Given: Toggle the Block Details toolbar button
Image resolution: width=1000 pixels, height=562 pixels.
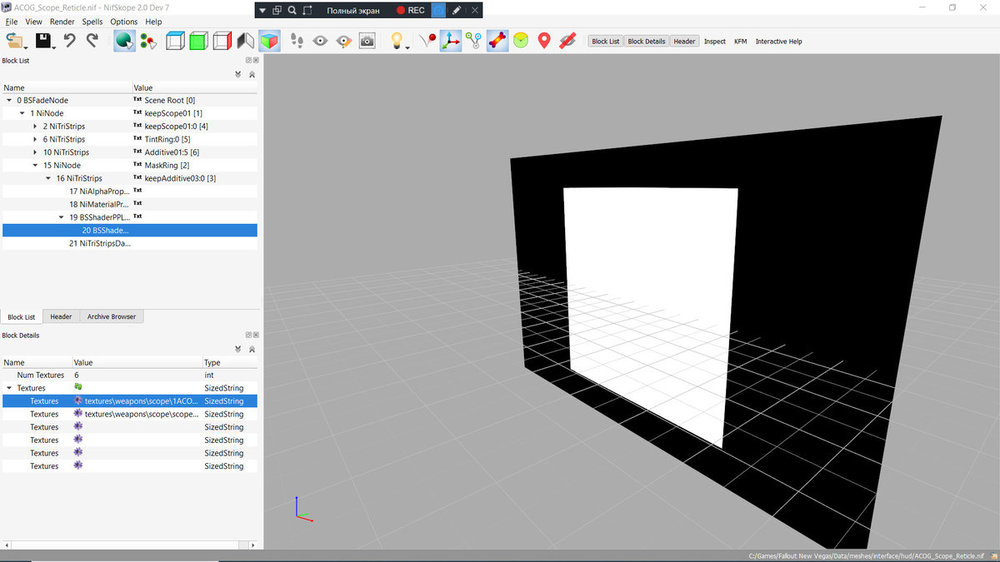Looking at the screenshot, I should point(646,41).
